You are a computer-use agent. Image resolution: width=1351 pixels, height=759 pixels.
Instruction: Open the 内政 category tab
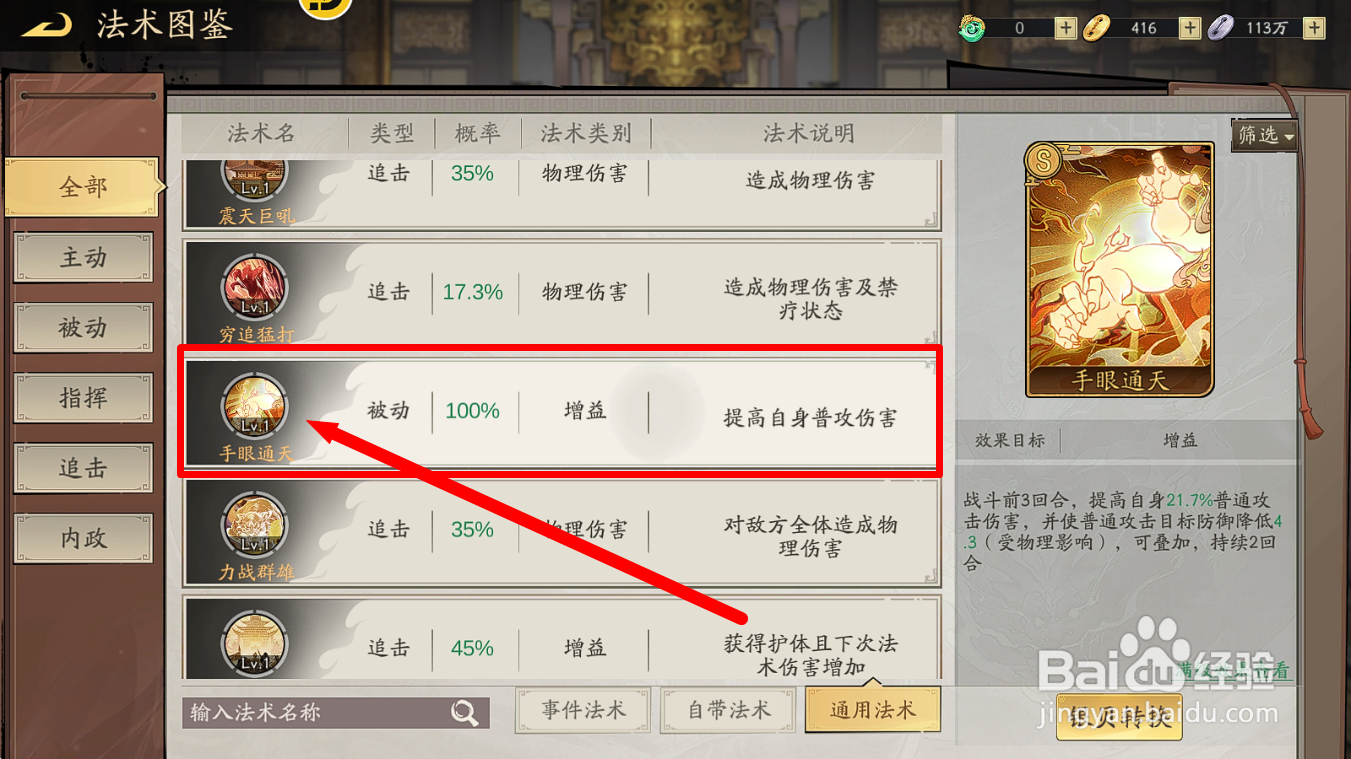click(x=83, y=538)
